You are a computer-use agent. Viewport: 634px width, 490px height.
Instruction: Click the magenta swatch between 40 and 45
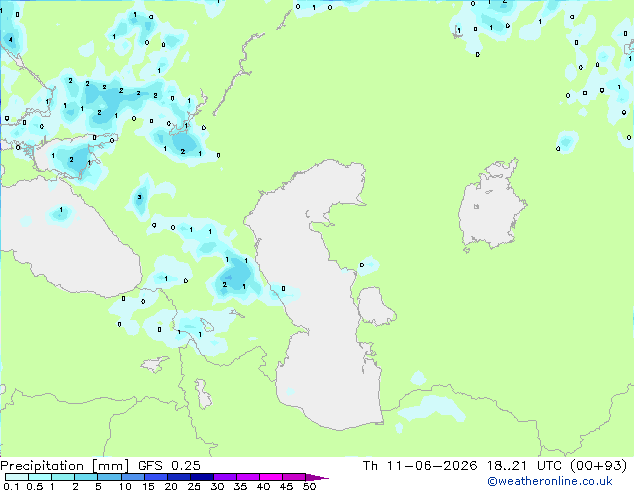pyautogui.click(x=271, y=477)
